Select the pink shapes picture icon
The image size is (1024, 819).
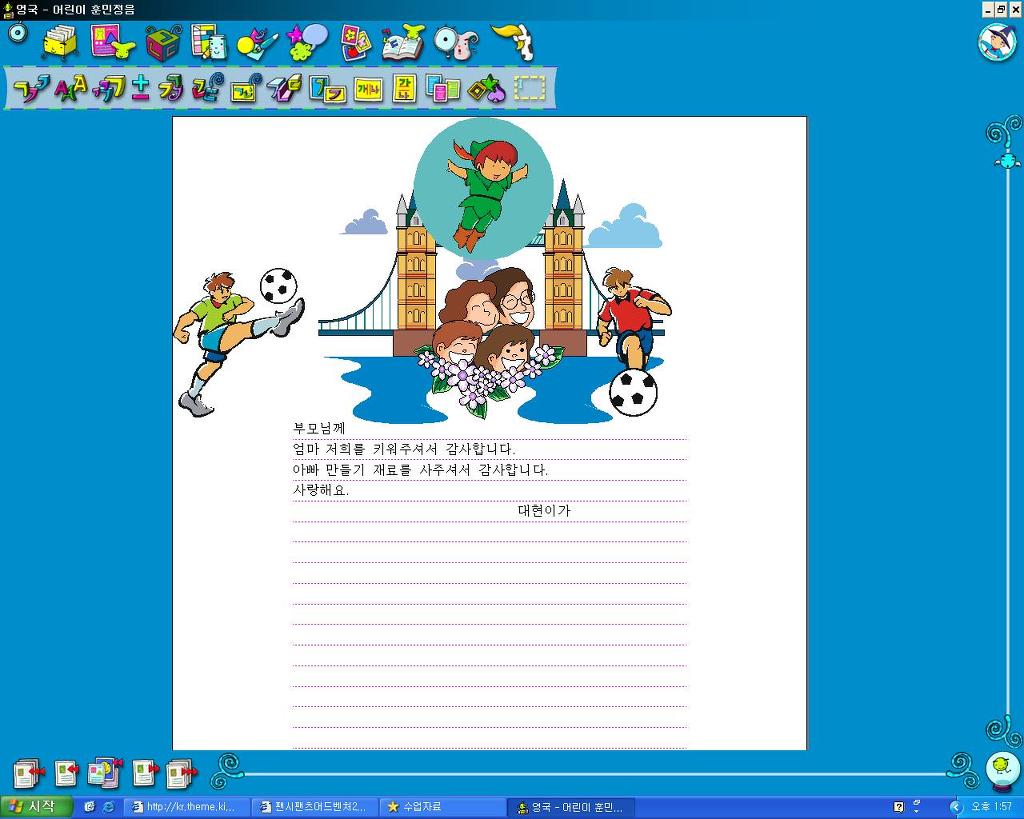(112, 42)
